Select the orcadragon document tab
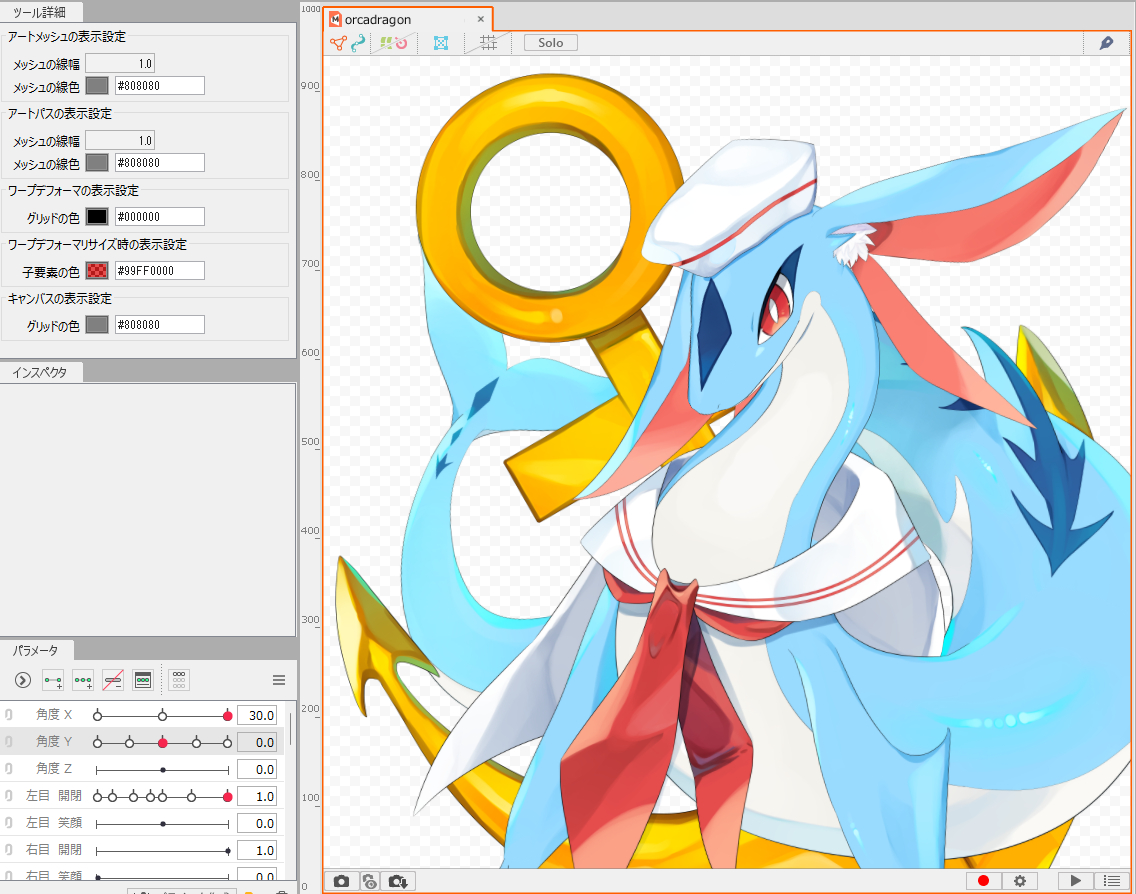This screenshot has height=894, width=1136. pos(409,20)
